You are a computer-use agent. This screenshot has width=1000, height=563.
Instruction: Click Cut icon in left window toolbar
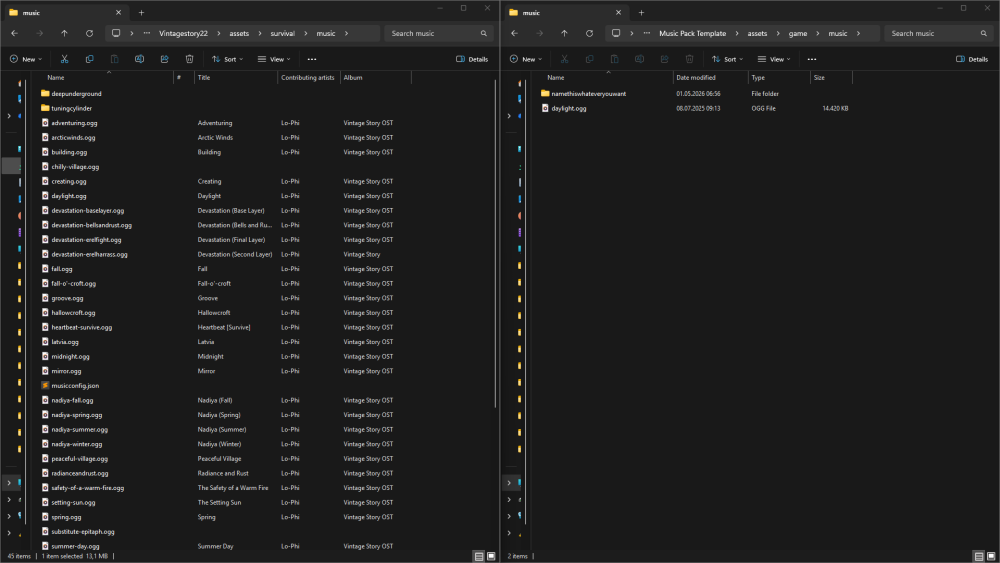click(x=64, y=59)
